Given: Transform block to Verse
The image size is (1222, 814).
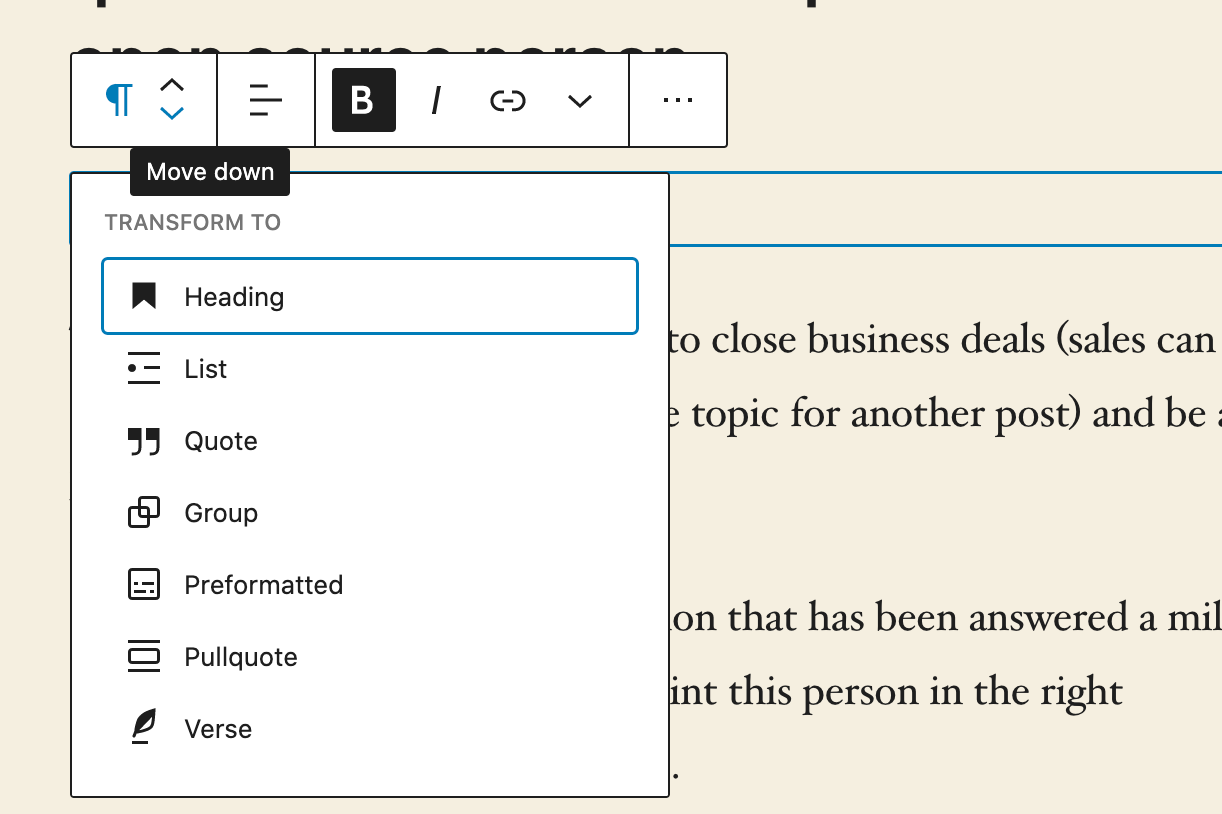Looking at the screenshot, I should coord(370,729).
